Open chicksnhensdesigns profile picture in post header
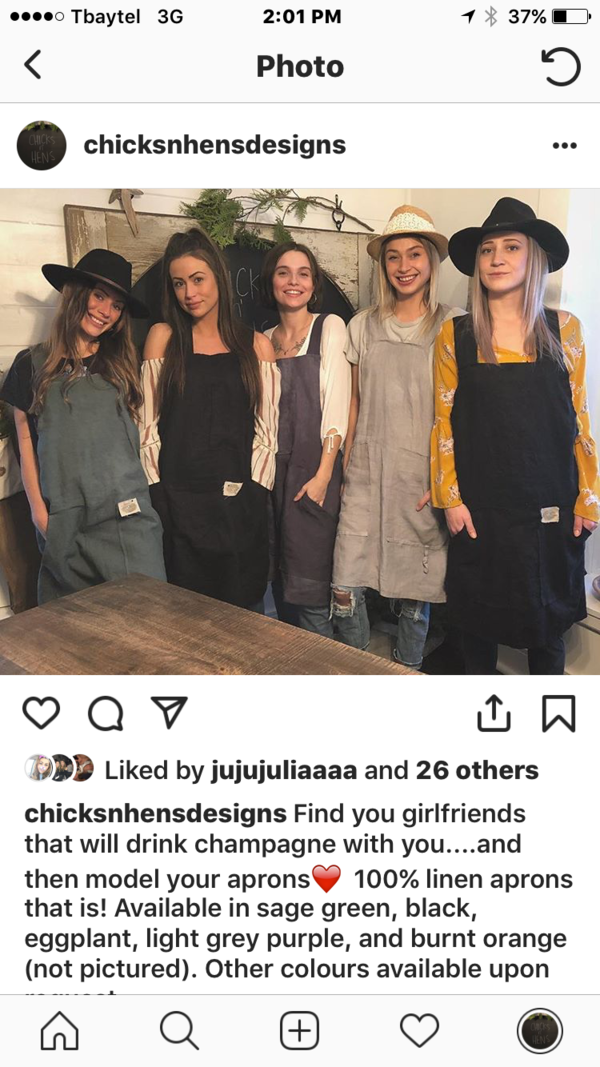The image size is (600, 1067). coord(41,146)
